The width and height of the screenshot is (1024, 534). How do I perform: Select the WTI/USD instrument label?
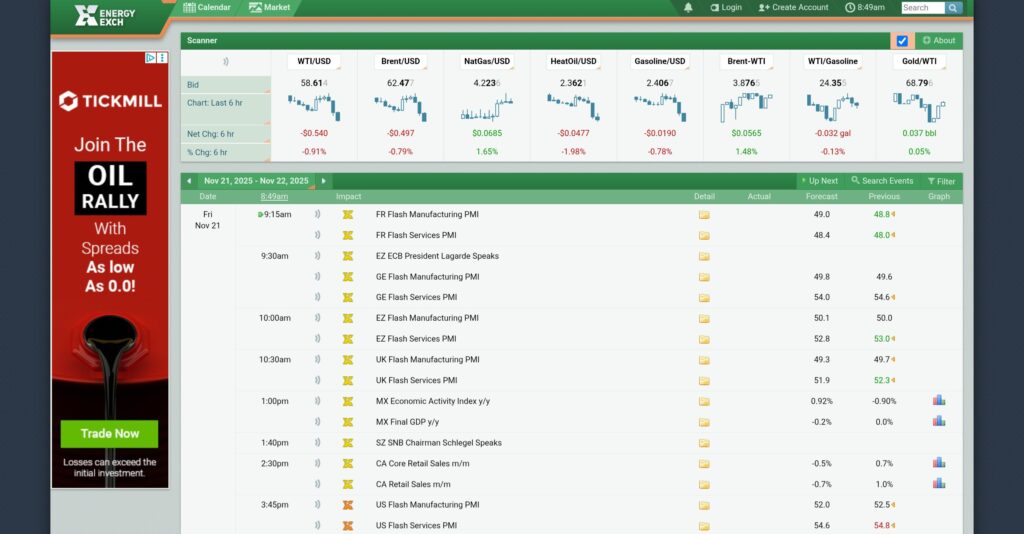tap(314, 61)
